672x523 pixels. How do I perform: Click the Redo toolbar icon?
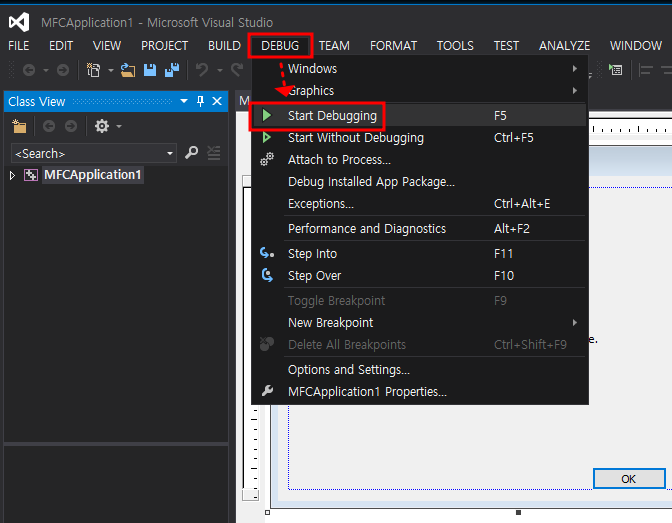tap(237, 69)
